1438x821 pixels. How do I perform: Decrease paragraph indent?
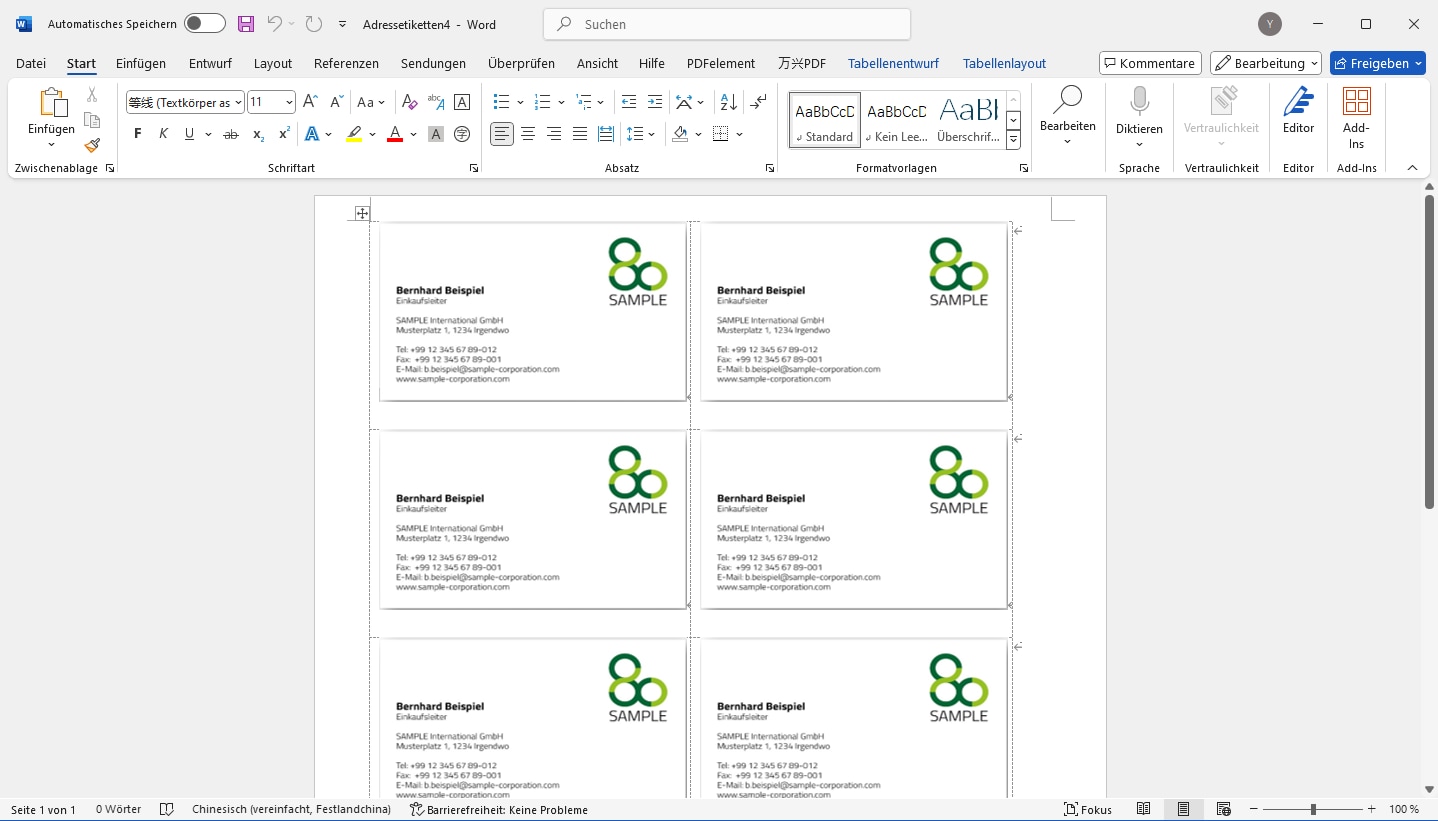(x=629, y=102)
